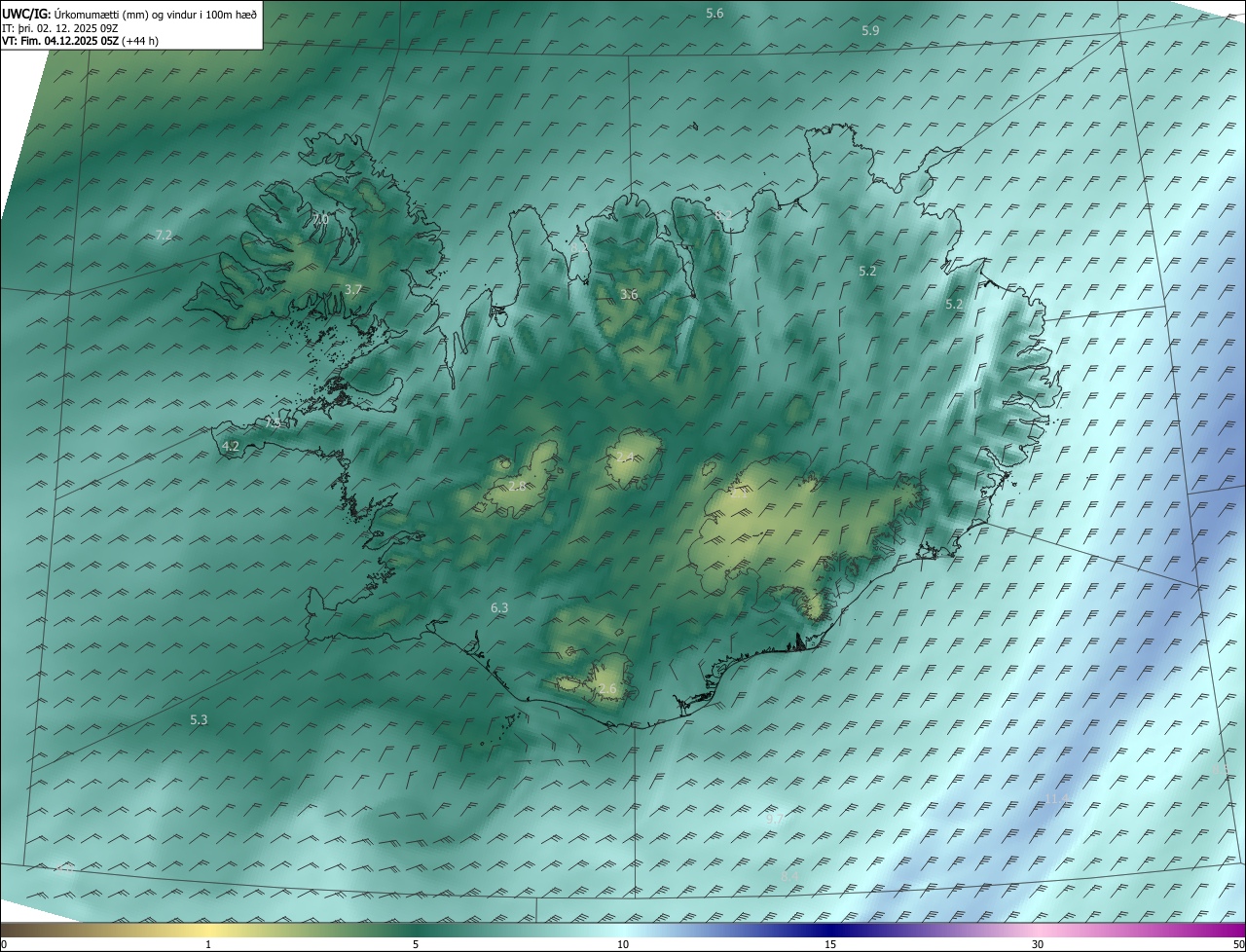
Task: Click the 0 tick on color scale
Action: click(x=4, y=944)
